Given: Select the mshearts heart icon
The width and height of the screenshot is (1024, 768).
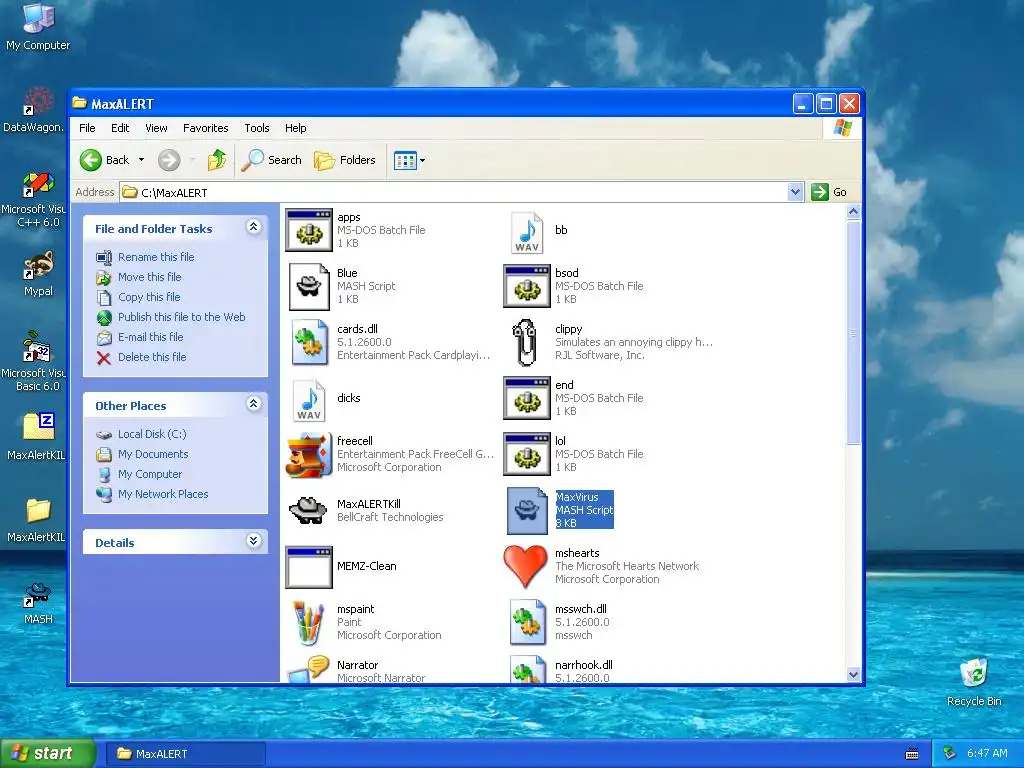Looking at the screenshot, I should tap(526, 566).
